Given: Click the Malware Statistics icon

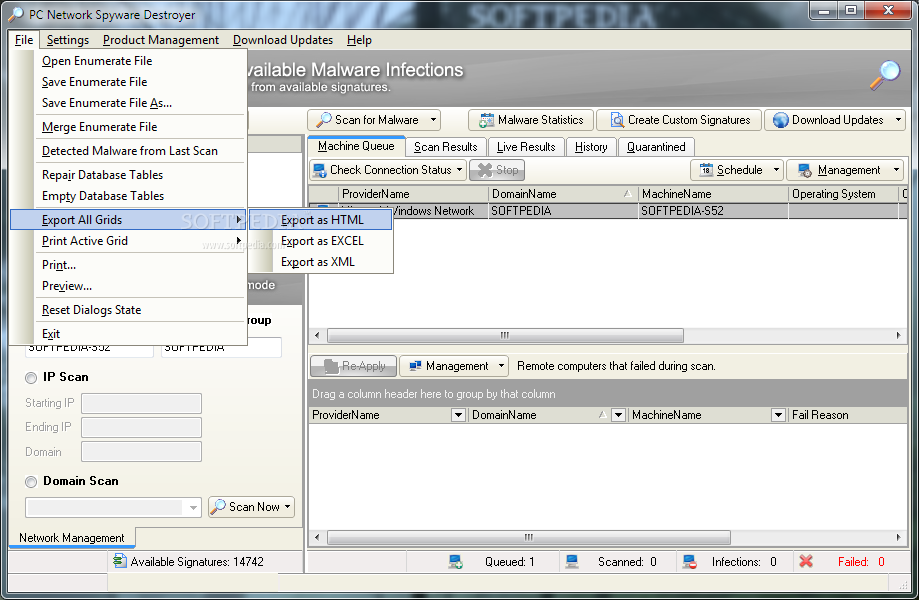Looking at the screenshot, I should [486, 120].
